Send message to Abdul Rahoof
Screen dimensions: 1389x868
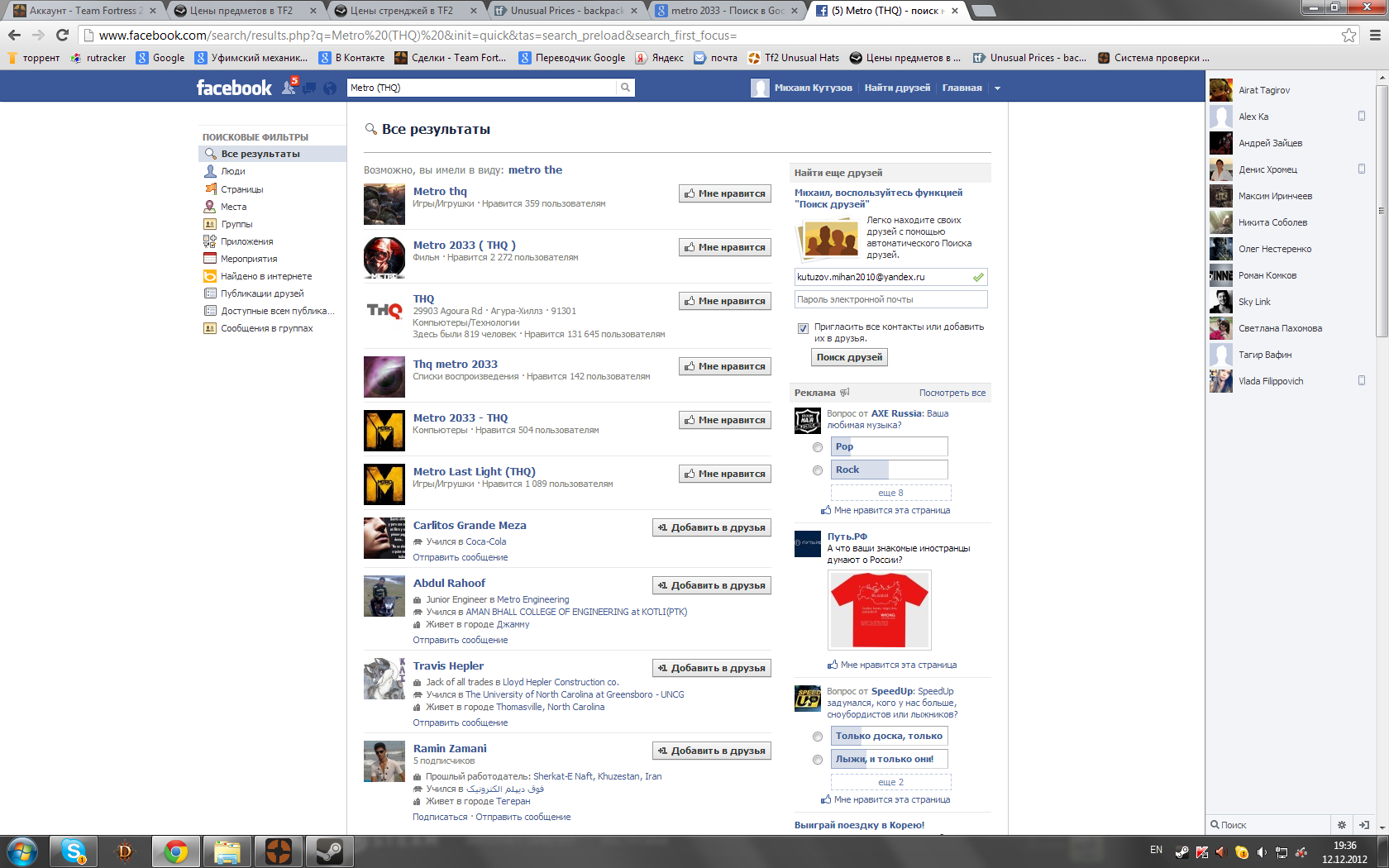point(461,640)
